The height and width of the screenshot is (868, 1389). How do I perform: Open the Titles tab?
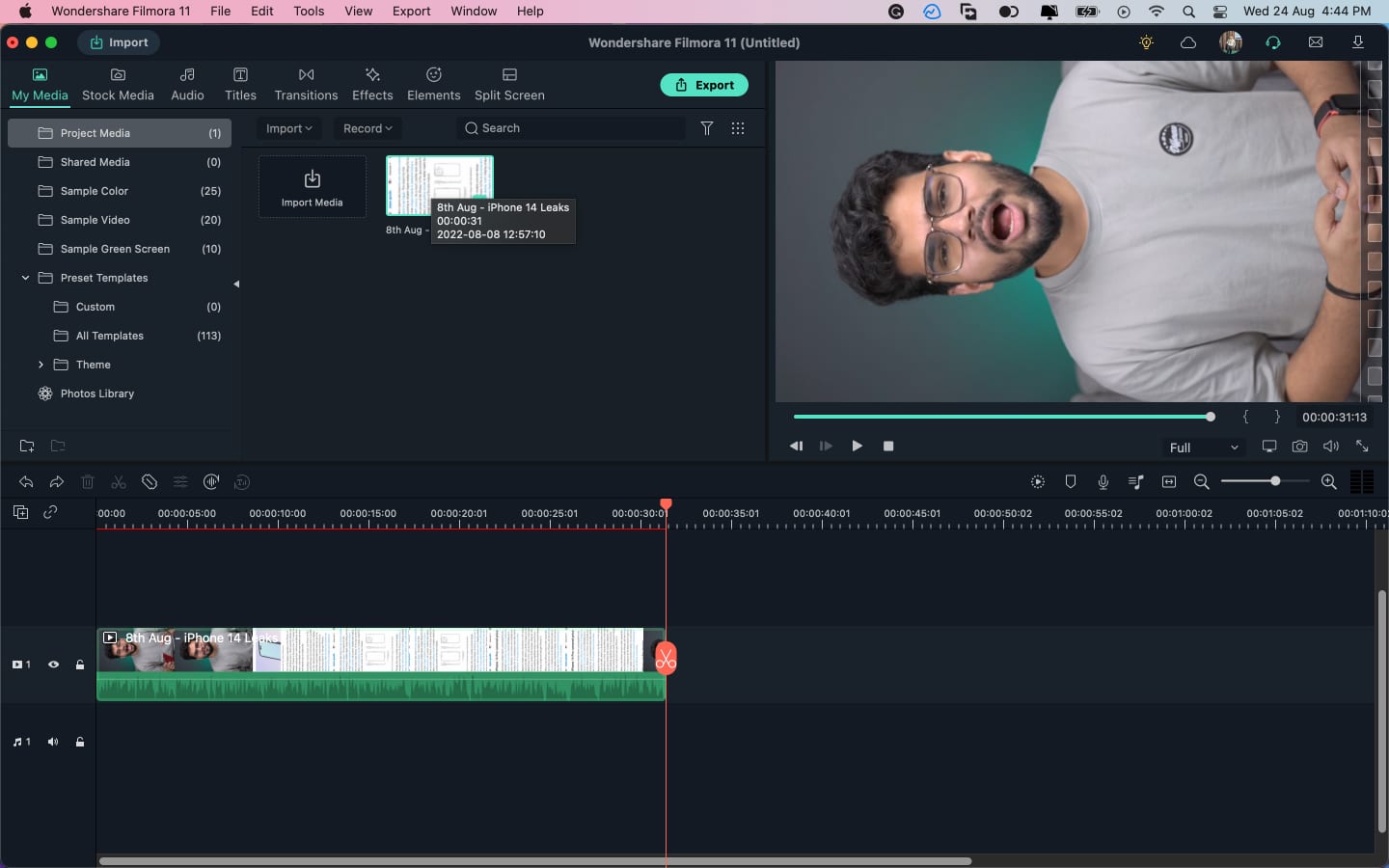pos(240,85)
